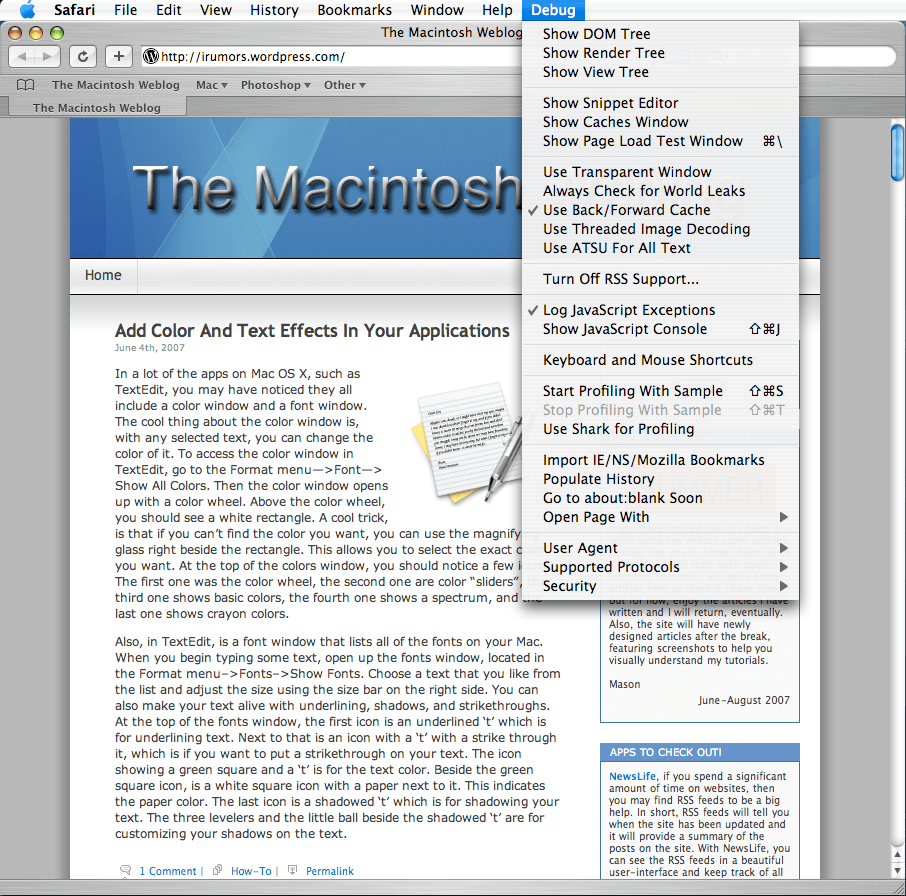Click the scrollbar down arrow
This screenshot has width=906, height=896.
(897, 871)
